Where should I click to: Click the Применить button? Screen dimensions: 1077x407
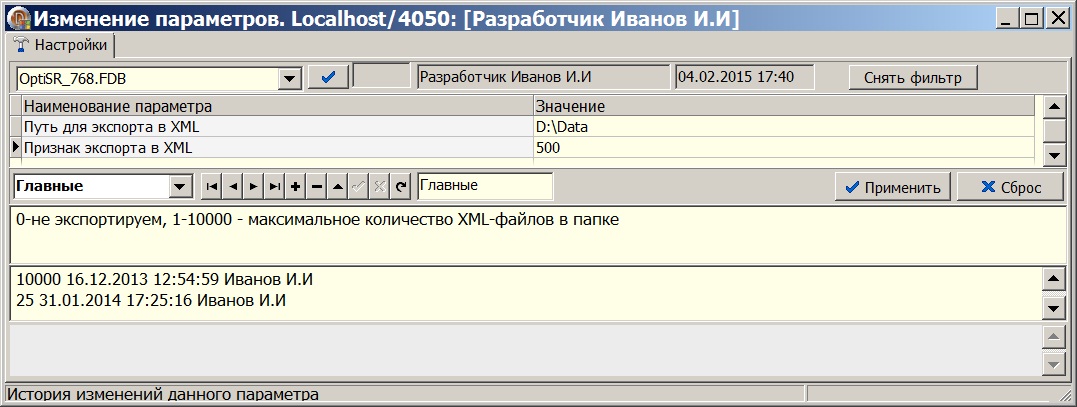point(893,187)
